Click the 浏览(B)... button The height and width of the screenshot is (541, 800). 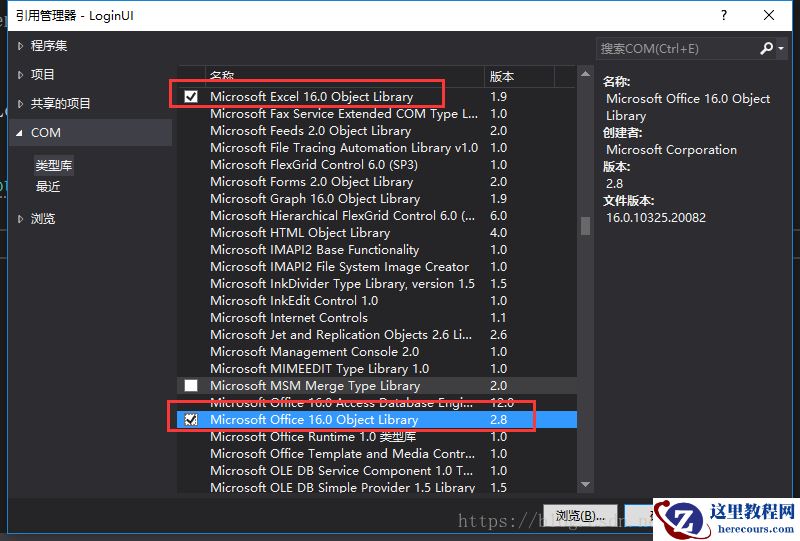pos(580,515)
